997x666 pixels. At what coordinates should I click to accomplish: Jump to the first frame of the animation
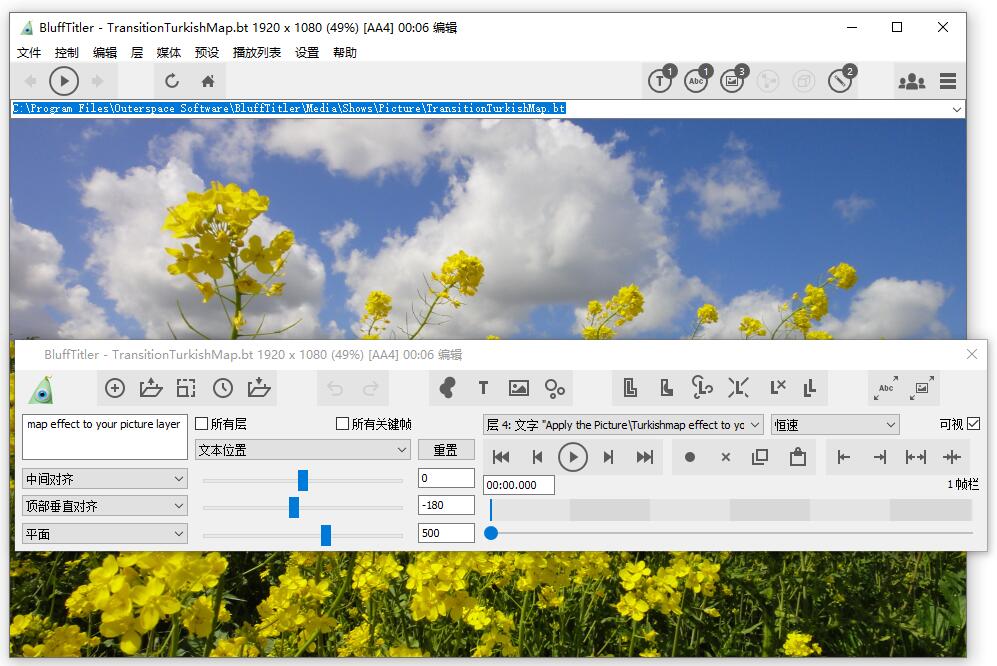pos(500,456)
